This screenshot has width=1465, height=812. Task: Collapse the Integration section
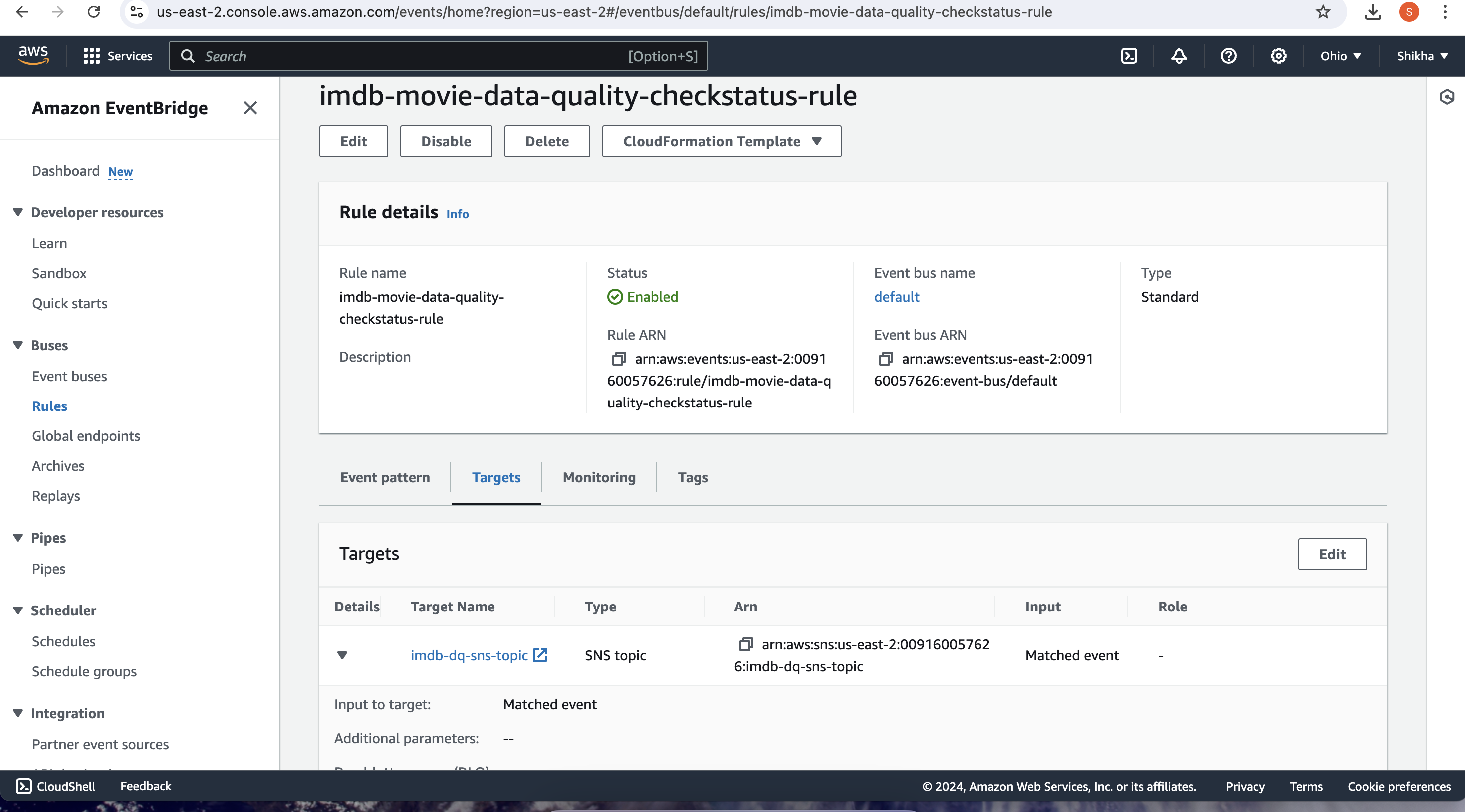click(17, 713)
